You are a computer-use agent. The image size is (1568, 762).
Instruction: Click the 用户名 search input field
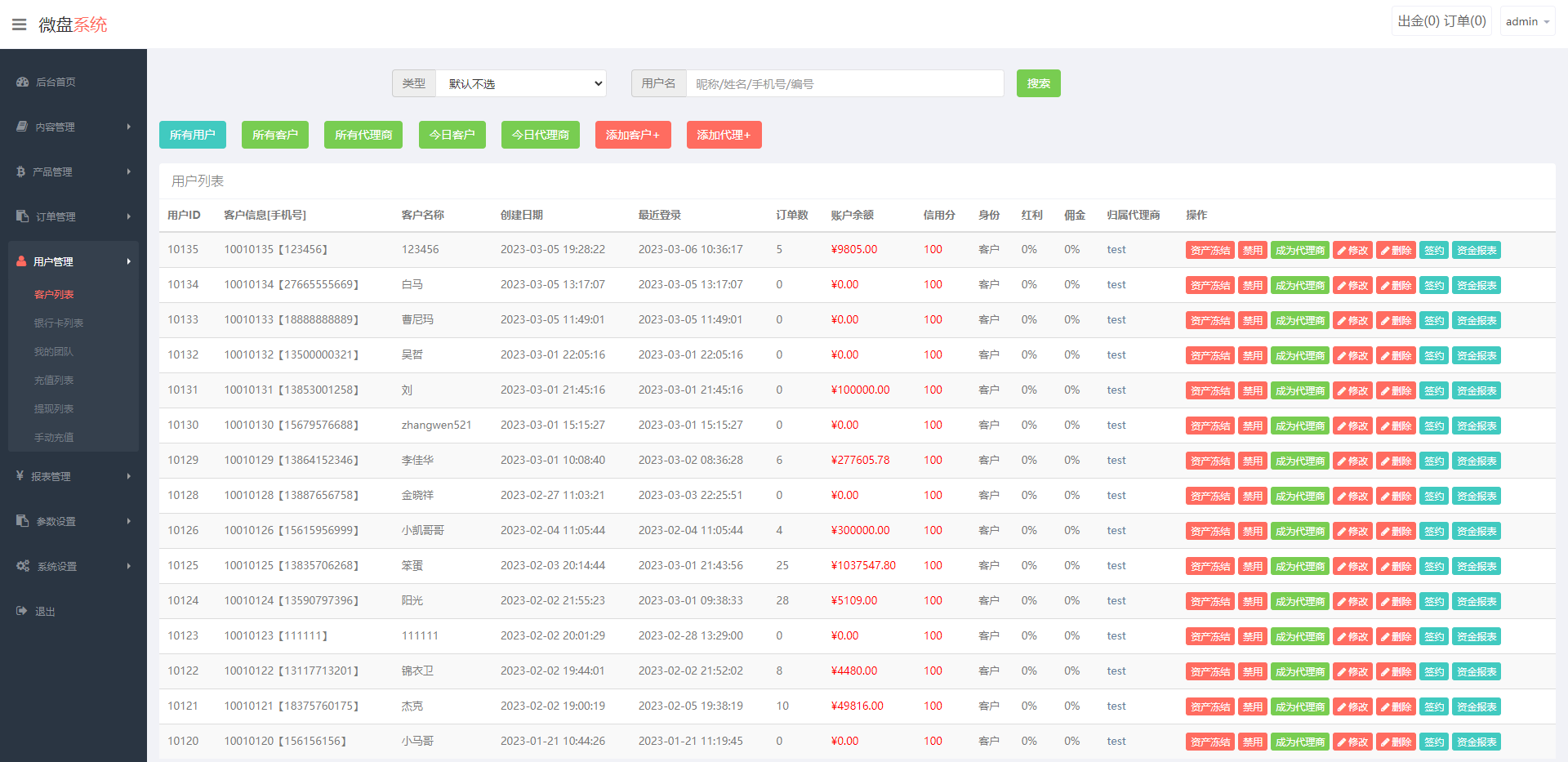pyautogui.click(x=845, y=83)
